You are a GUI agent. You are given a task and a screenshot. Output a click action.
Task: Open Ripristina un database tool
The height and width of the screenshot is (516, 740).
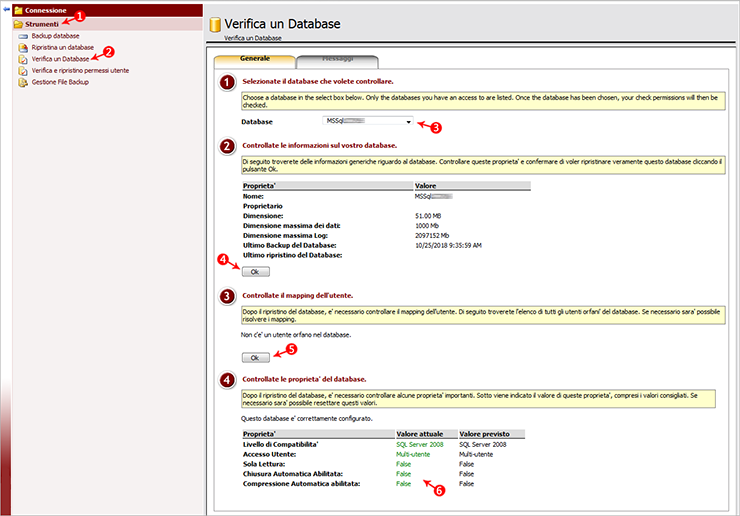click(x=63, y=47)
